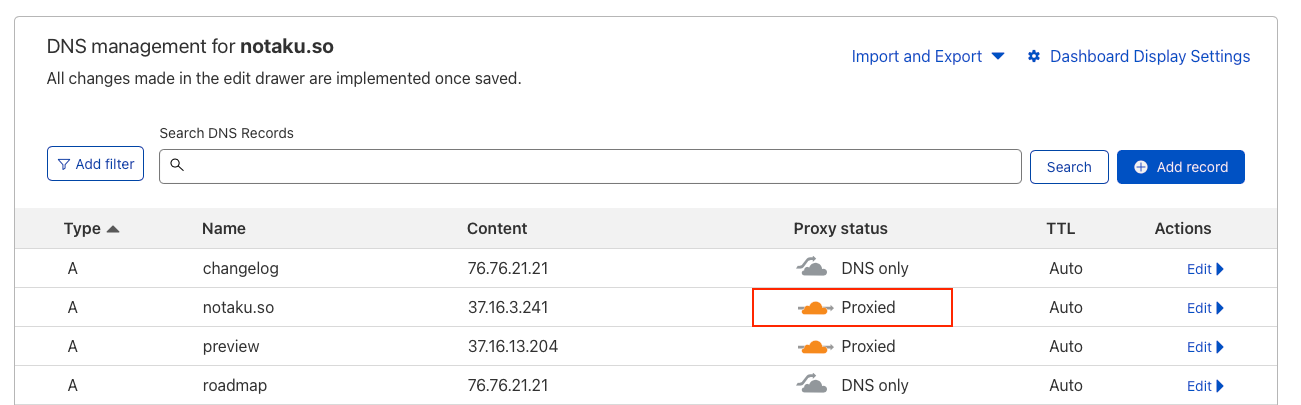Click the funnel icon on Add filter
This screenshot has width=1301, height=405.
(x=63, y=164)
